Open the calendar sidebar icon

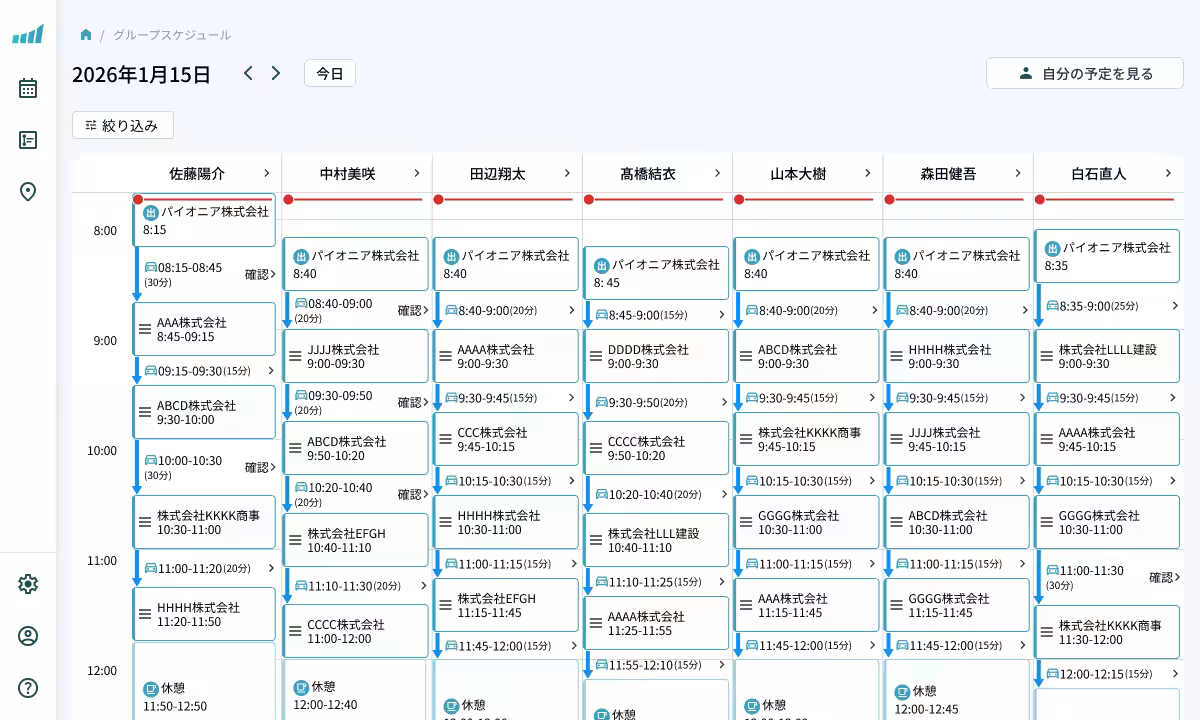pyautogui.click(x=28, y=87)
